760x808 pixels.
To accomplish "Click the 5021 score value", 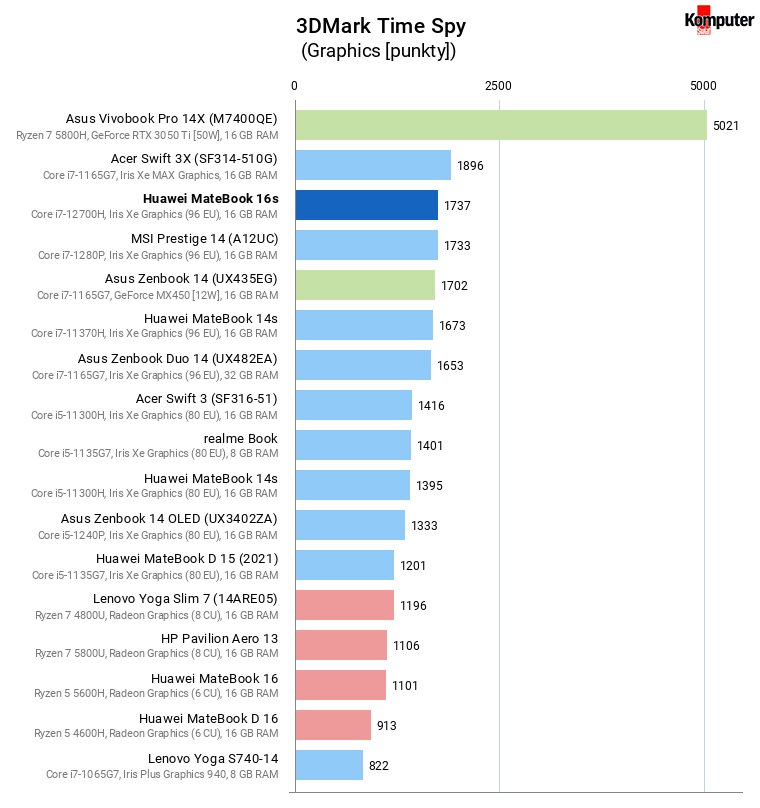I will (725, 126).
